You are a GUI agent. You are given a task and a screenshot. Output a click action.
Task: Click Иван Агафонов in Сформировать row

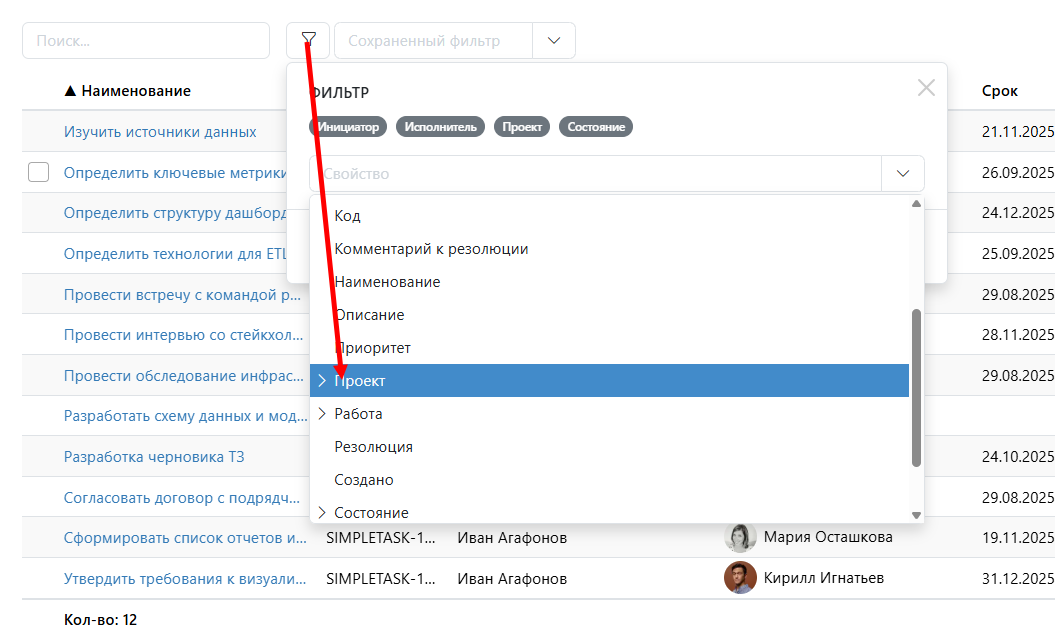pos(512,538)
